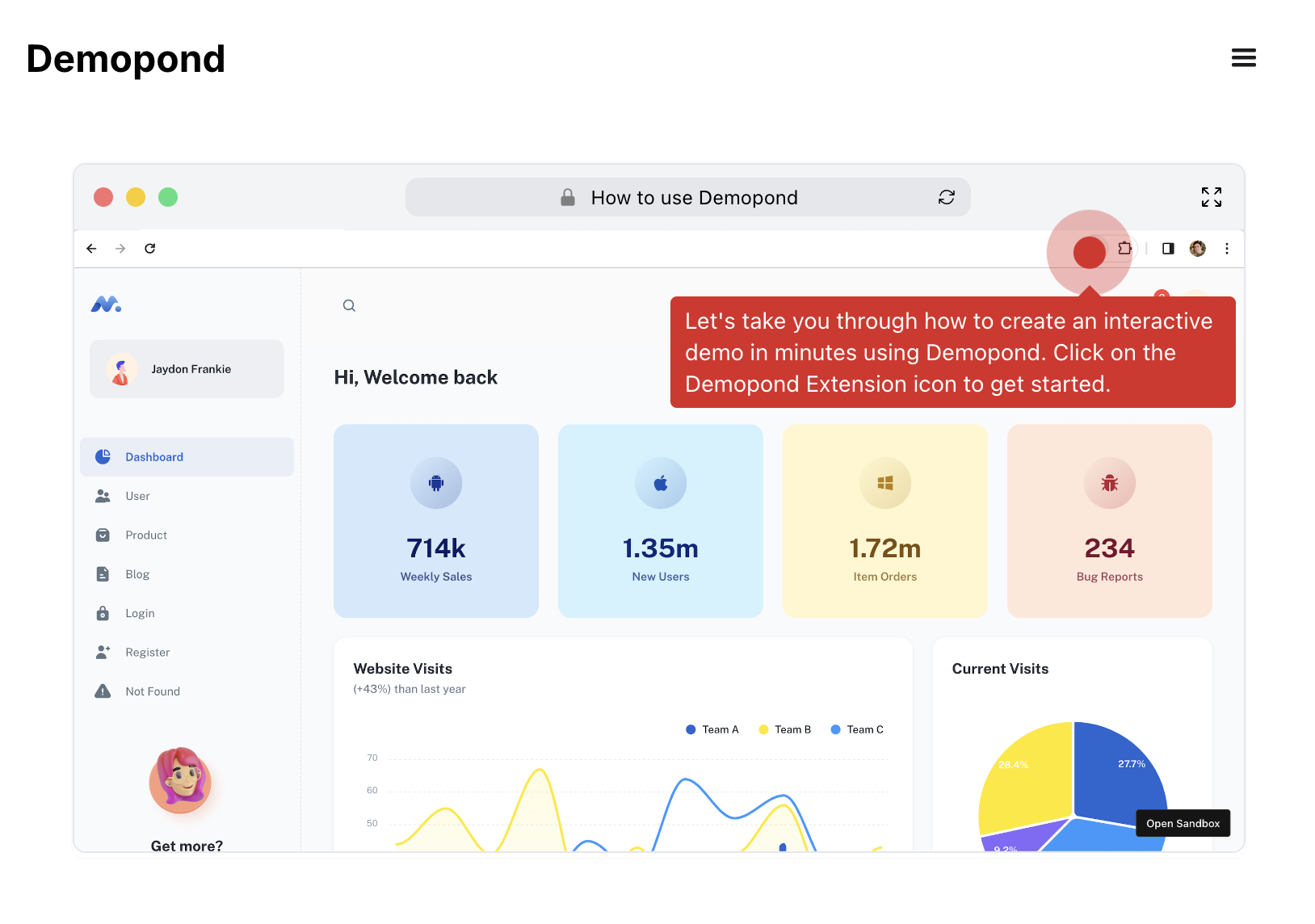Click the Blog document icon
This screenshot has width=1315, height=924.
[103, 574]
